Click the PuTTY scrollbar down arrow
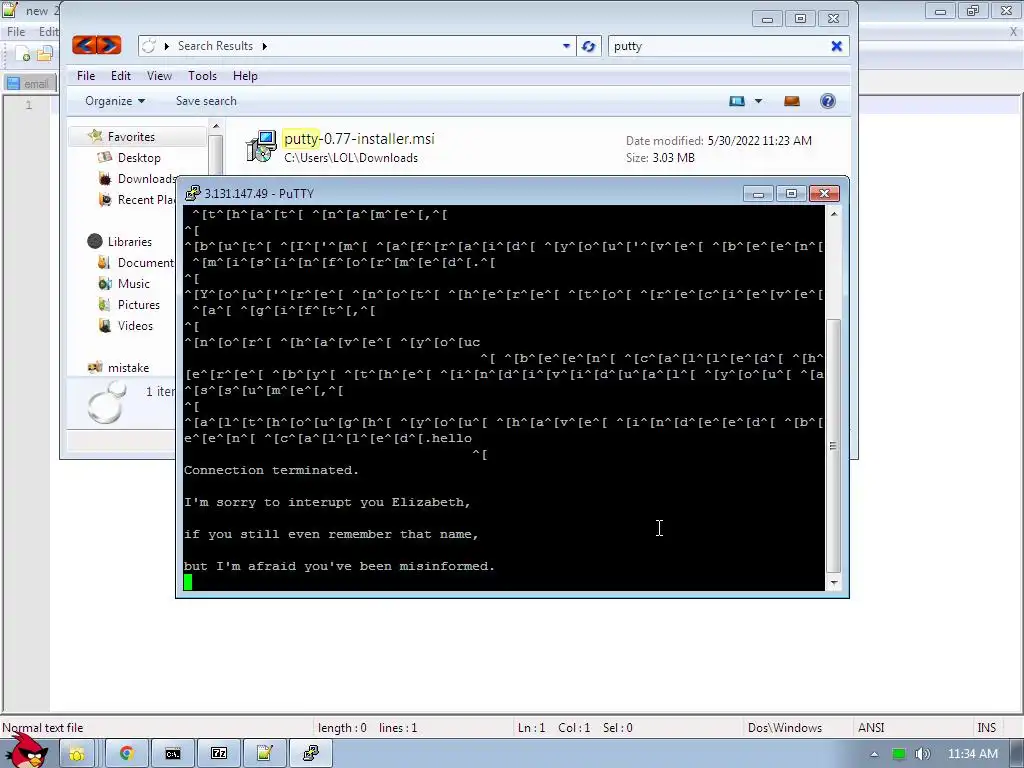This screenshot has width=1024, height=768. pos(833,583)
